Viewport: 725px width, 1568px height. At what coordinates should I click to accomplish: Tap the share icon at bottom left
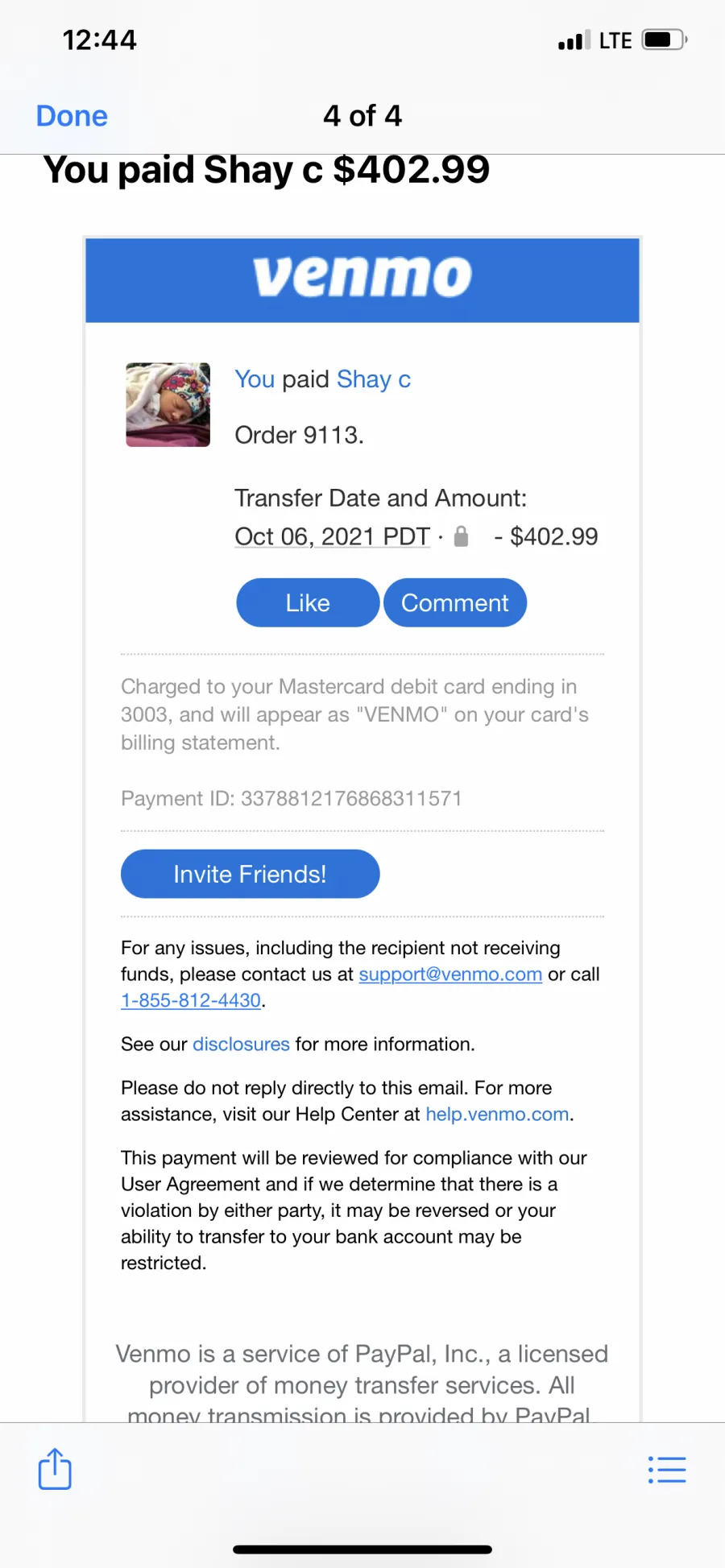55,1468
